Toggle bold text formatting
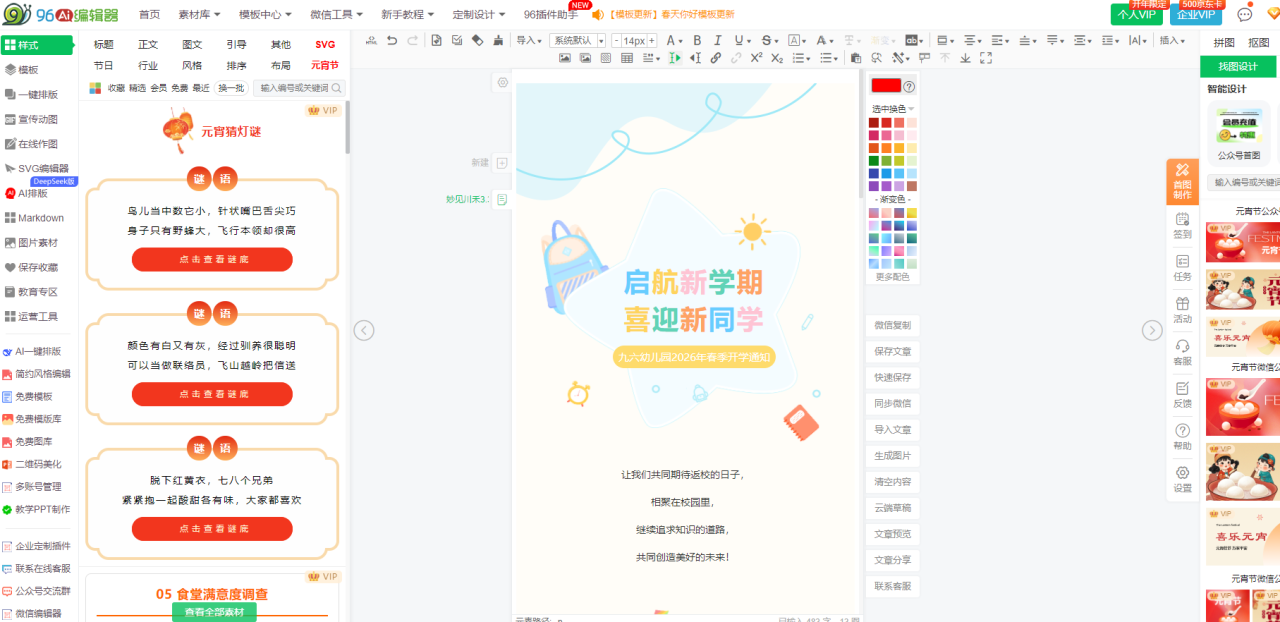 [x=697, y=40]
